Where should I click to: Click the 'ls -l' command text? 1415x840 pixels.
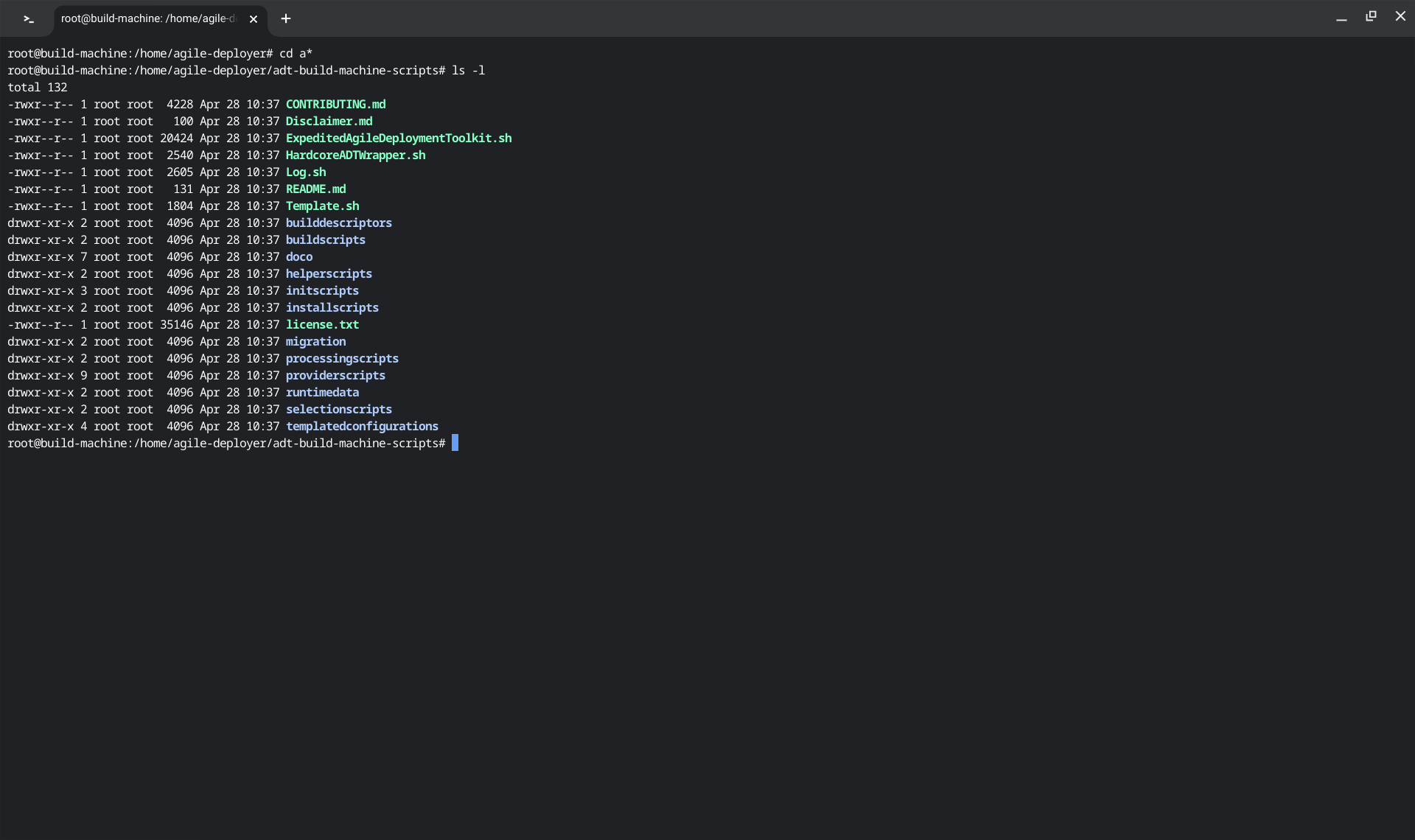click(468, 71)
